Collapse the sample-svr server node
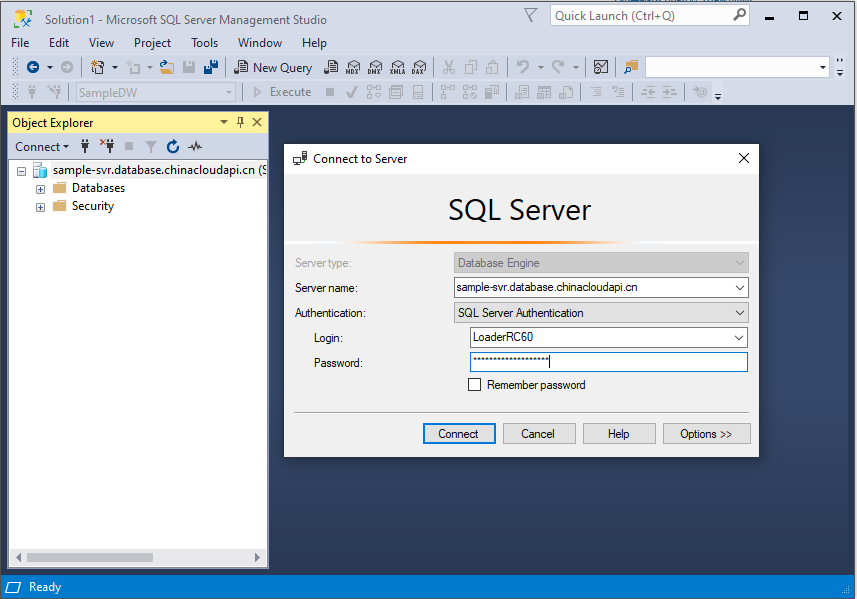The height and width of the screenshot is (599, 857). pos(22,171)
